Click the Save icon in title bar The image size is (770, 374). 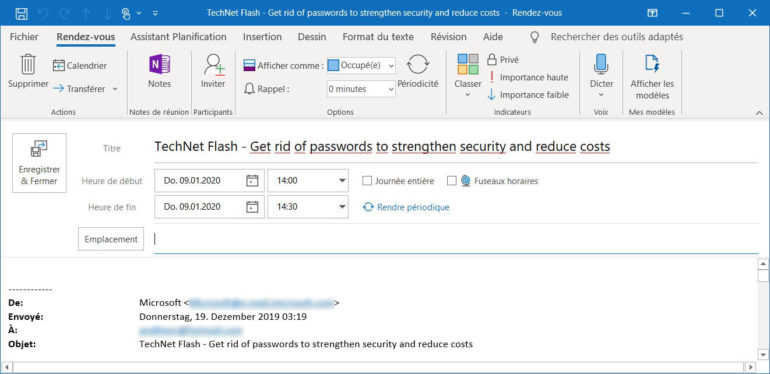point(22,13)
